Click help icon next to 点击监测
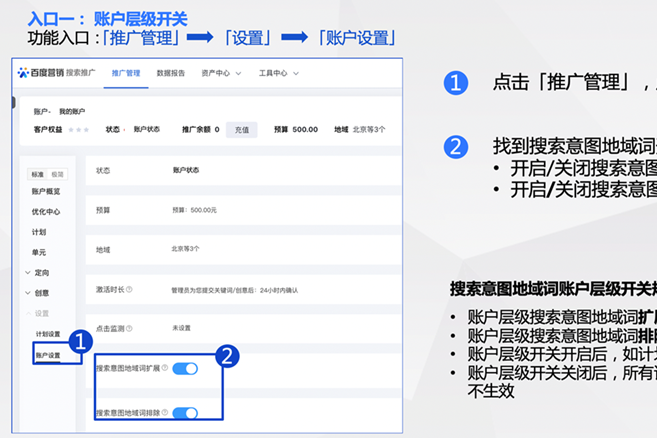Viewport: 657px width, 438px height. pos(129,328)
